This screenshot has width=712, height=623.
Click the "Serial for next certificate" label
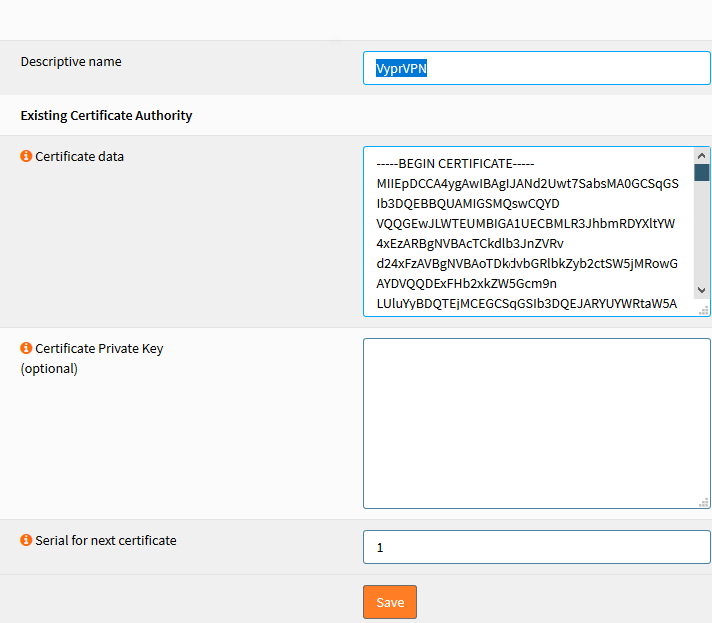point(105,540)
